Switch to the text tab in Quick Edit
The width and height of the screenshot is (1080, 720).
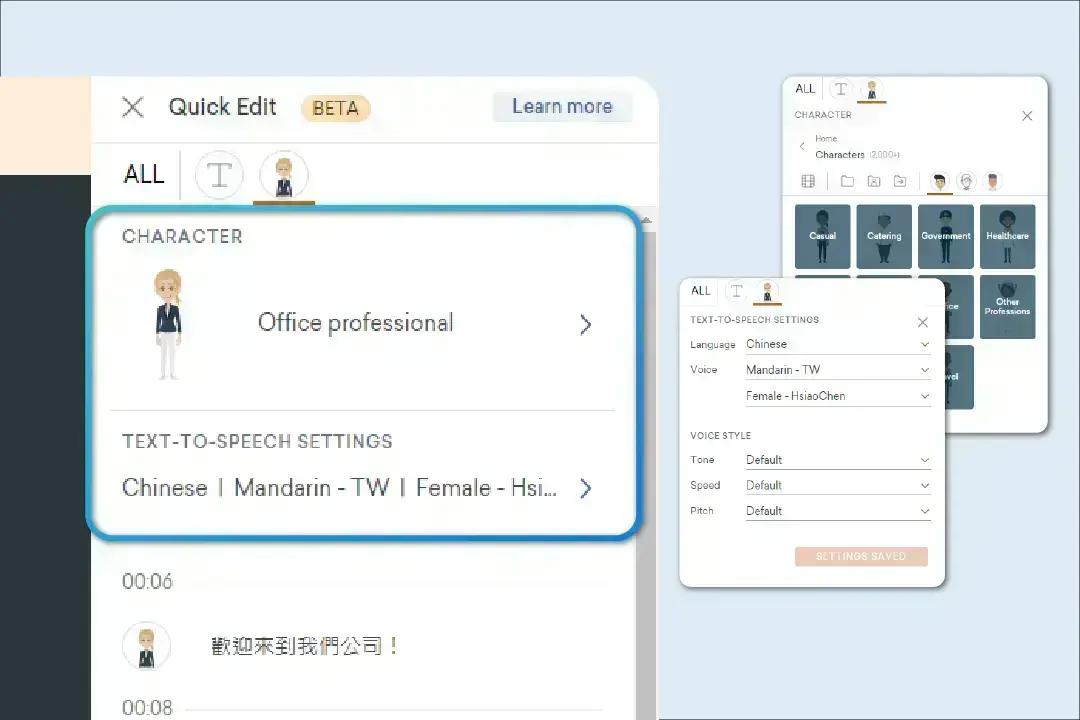click(x=219, y=175)
